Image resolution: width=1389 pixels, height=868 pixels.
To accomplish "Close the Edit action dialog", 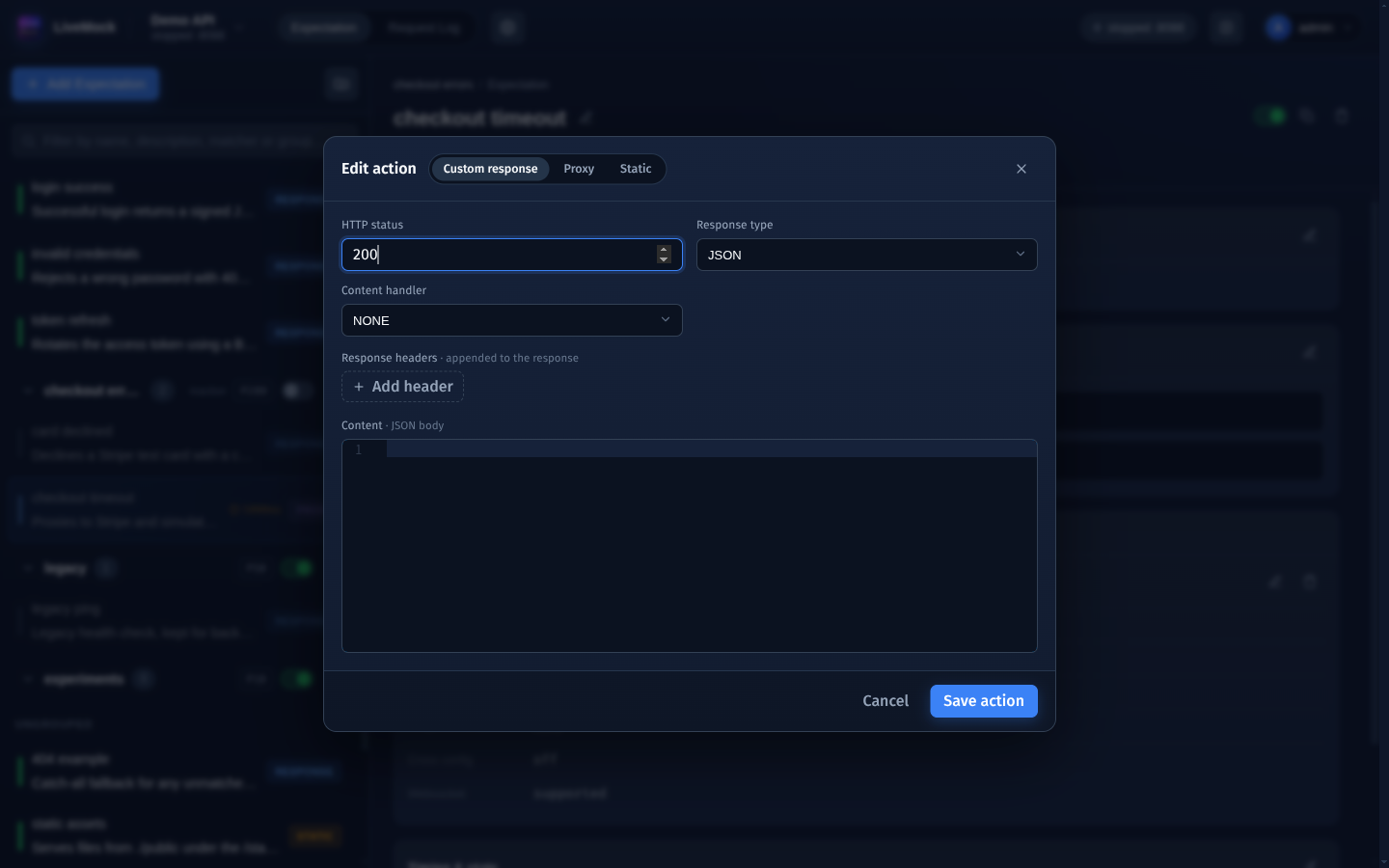I will coord(1021,169).
